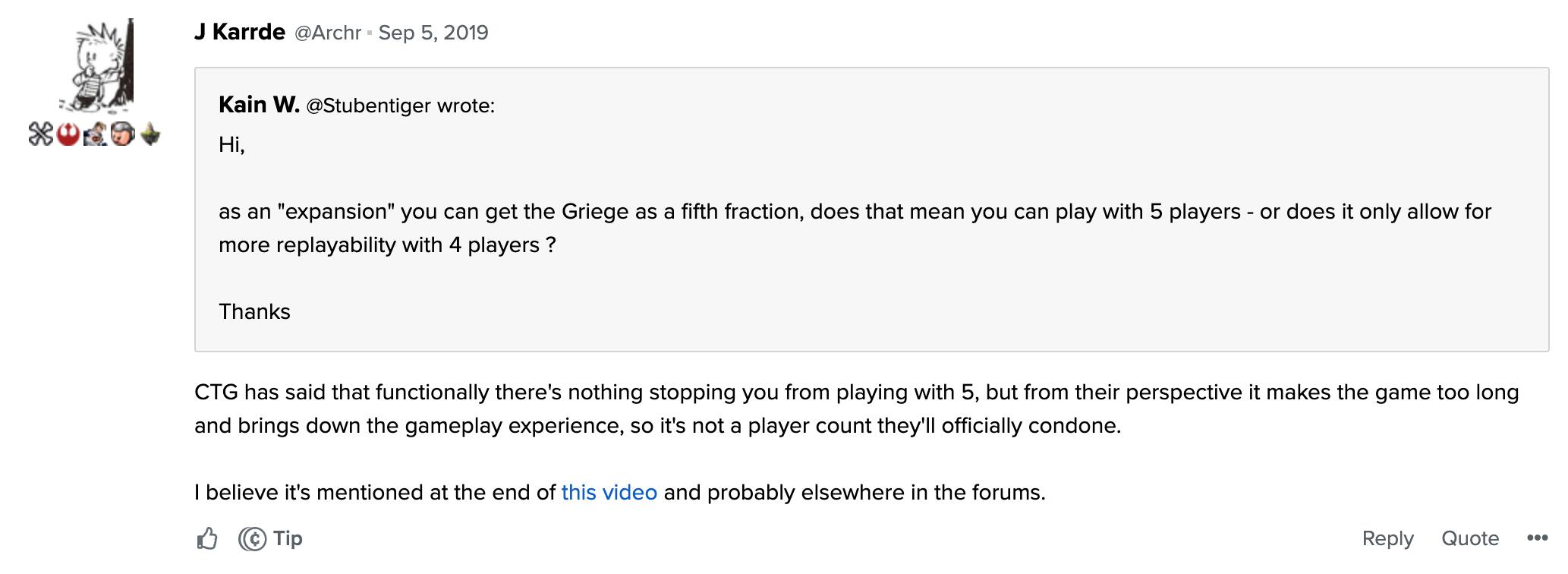This screenshot has width=1568, height=574.
Task: Give the post a thumbs up
Action: (x=207, y=538)
